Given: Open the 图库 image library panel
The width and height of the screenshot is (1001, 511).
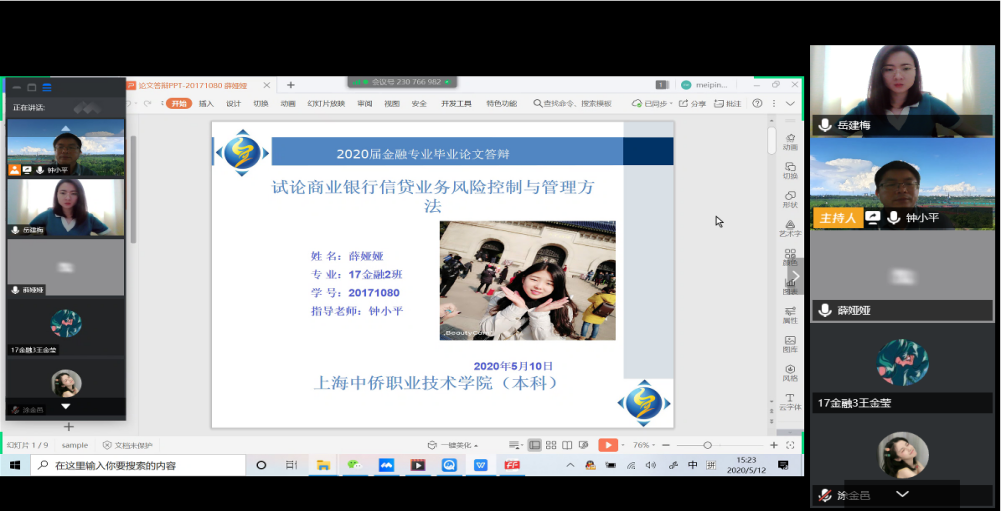Looking at the screenshot, I should pyautogui.click(x=790, y=344).
